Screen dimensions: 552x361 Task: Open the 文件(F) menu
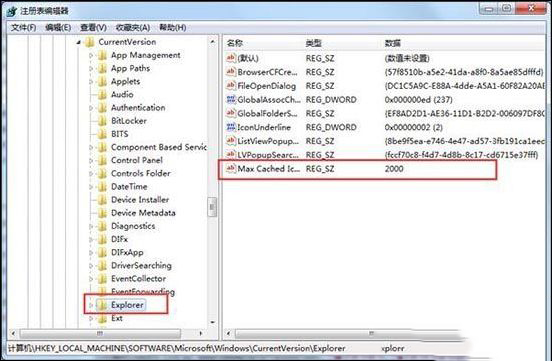[23, 27]
